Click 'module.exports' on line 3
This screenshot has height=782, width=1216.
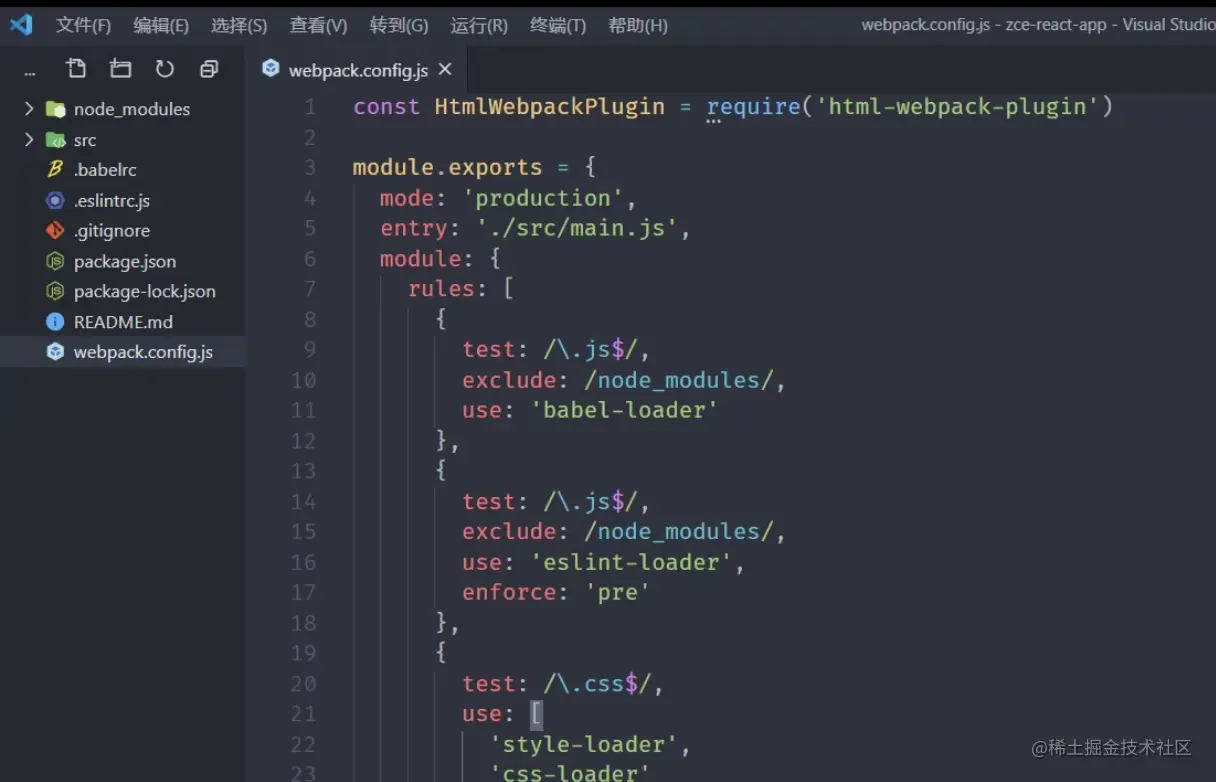click(447, 167)
